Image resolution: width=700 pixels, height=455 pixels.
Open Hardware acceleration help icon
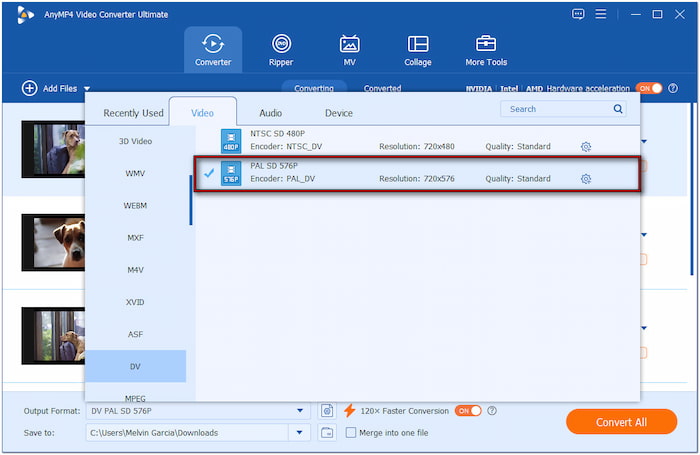coord(673,88)
